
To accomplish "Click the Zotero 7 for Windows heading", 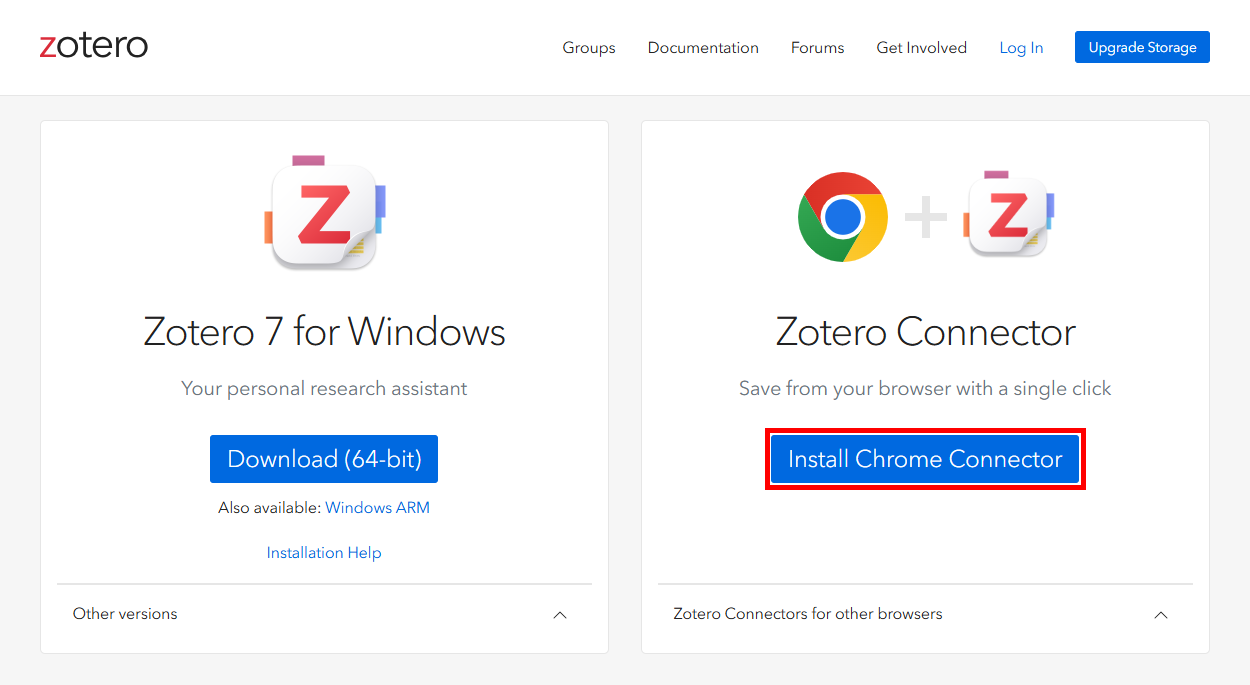I will click(324, 331).
